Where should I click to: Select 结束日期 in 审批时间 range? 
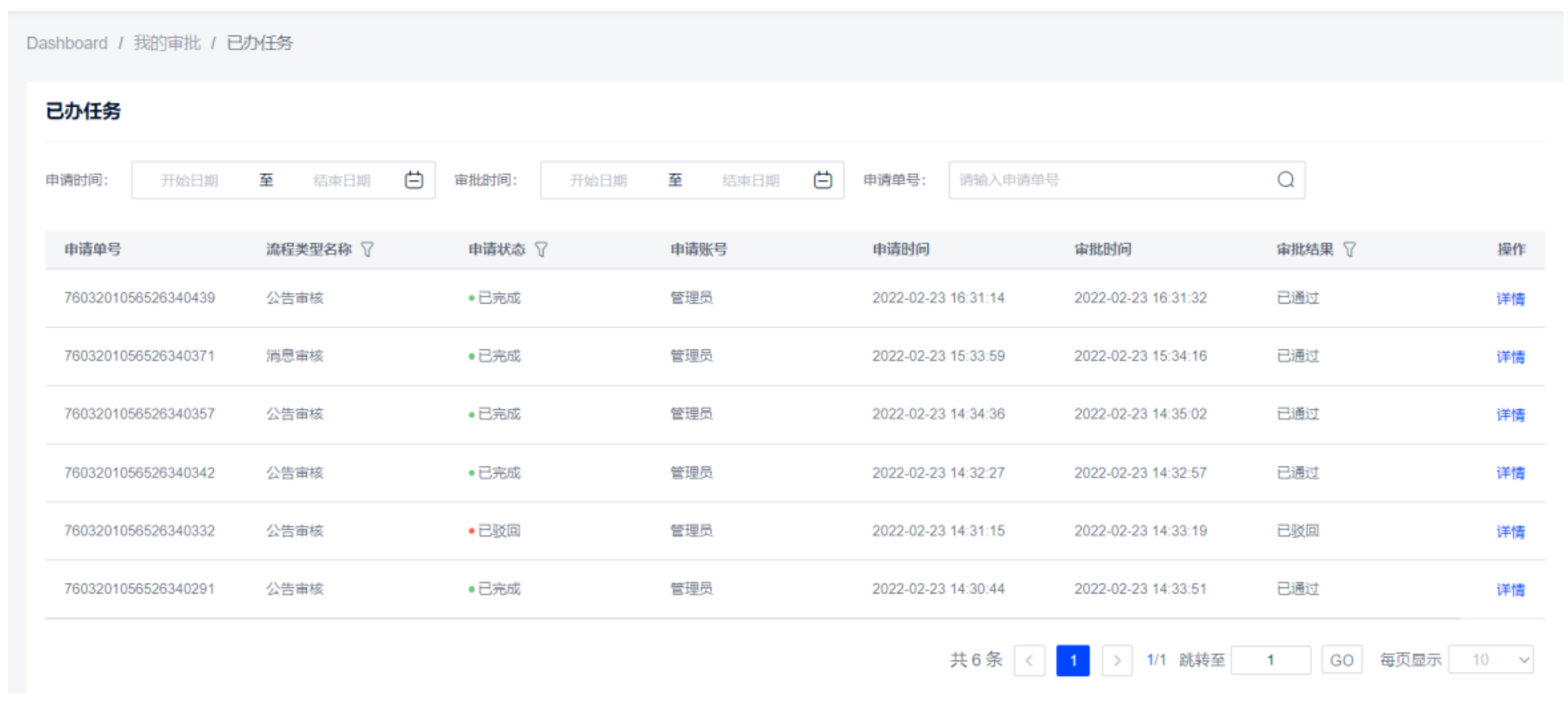tap(751, 181)
